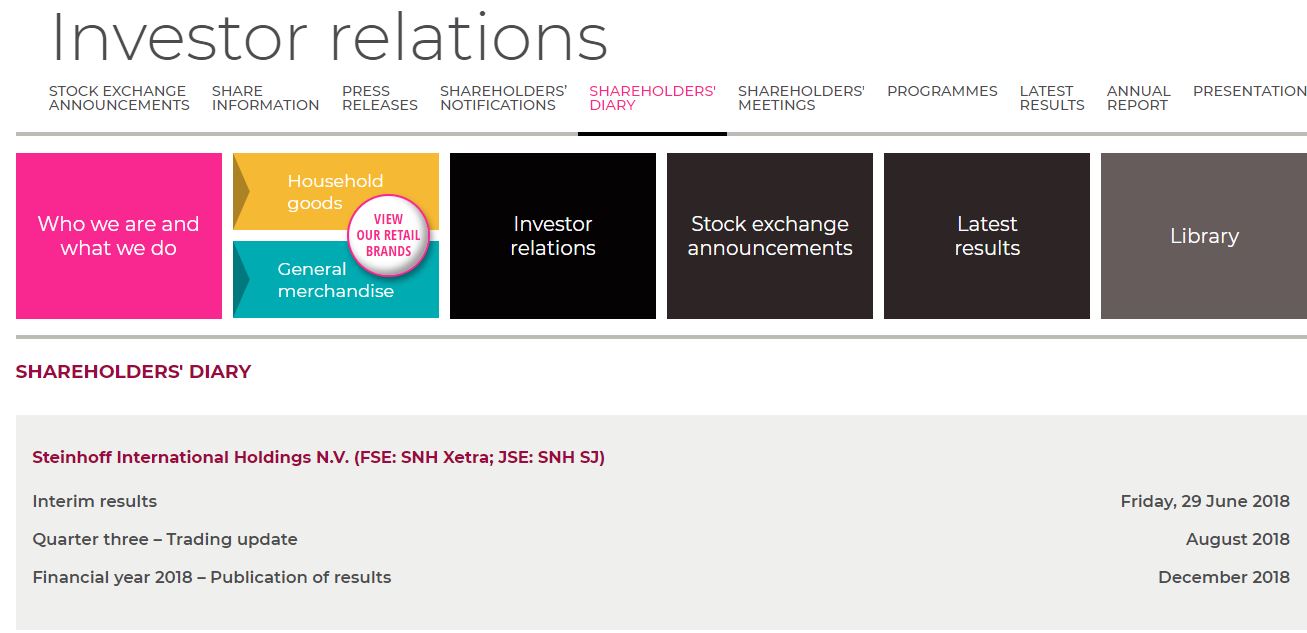This screenshot has height=633, width=1307.
Task: Switch to the 'Shareholders' Meetings' tab
Action: click(x=800, y=97)
